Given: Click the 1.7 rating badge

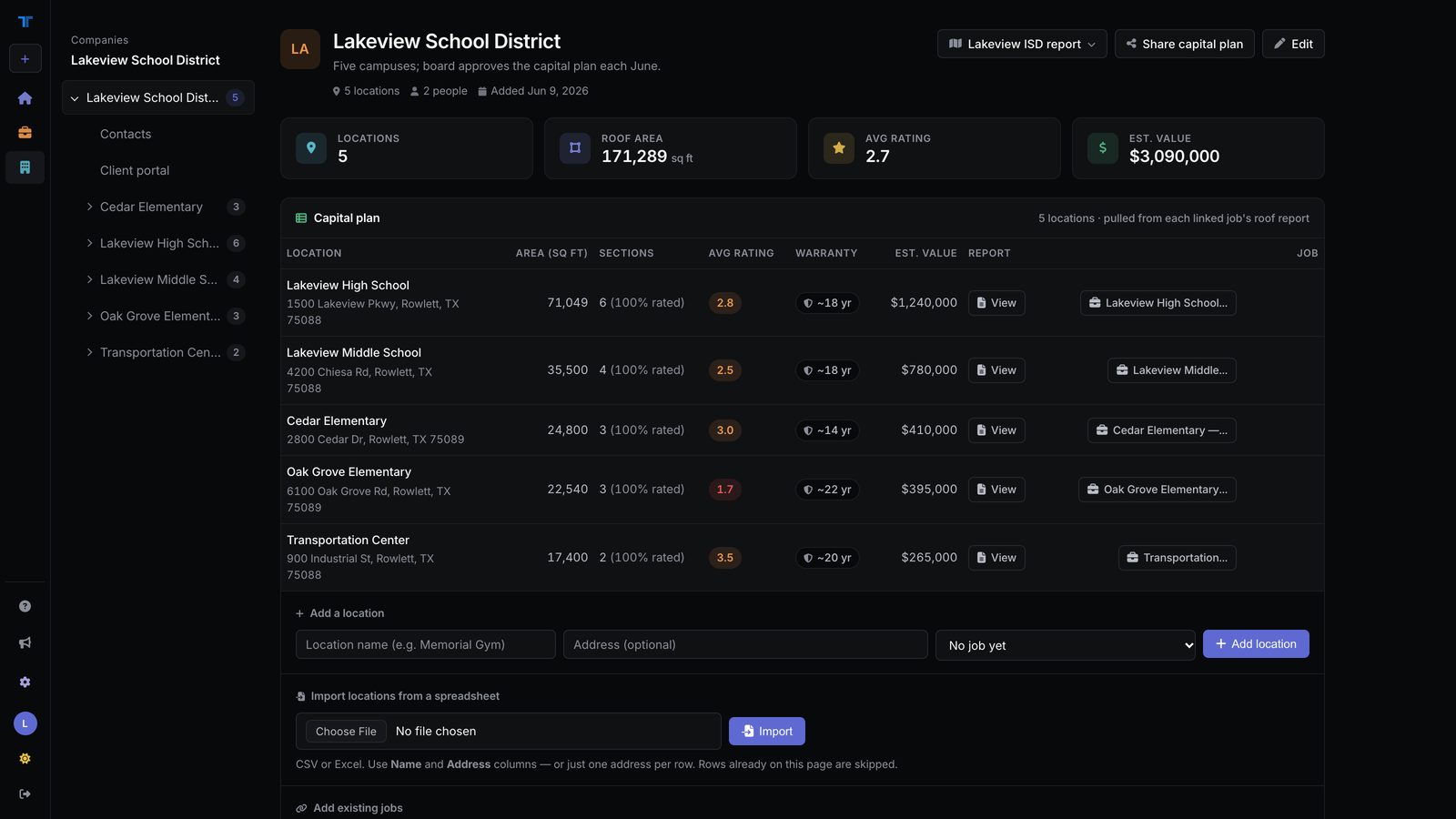Looking at the screenshot, I should click(724, 490).
